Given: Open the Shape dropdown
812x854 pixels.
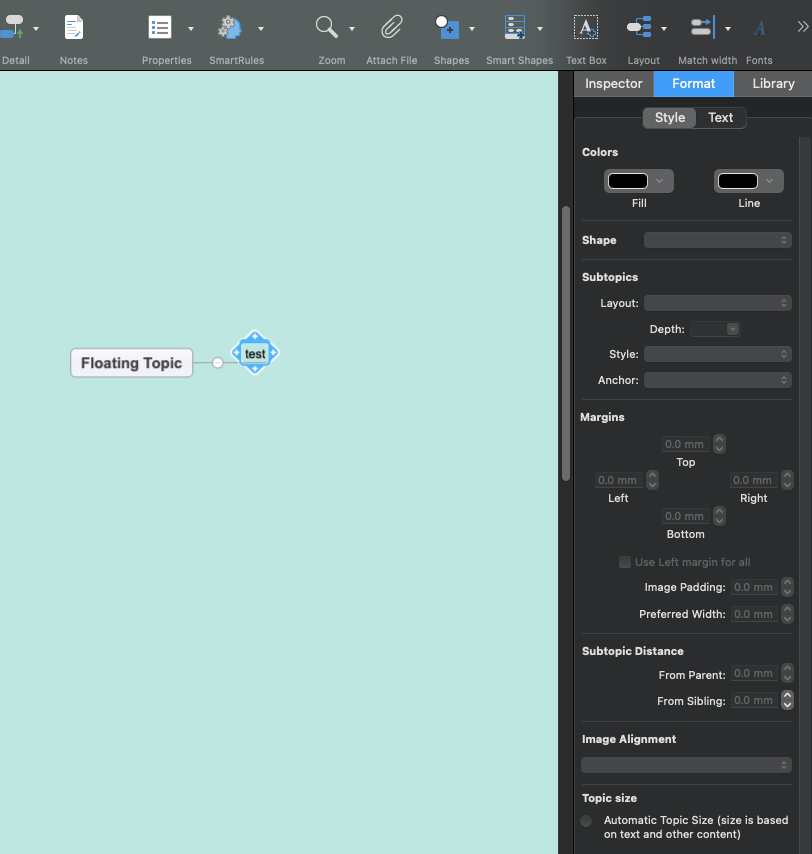Looking at the screenshot, I should click(717, 240).
